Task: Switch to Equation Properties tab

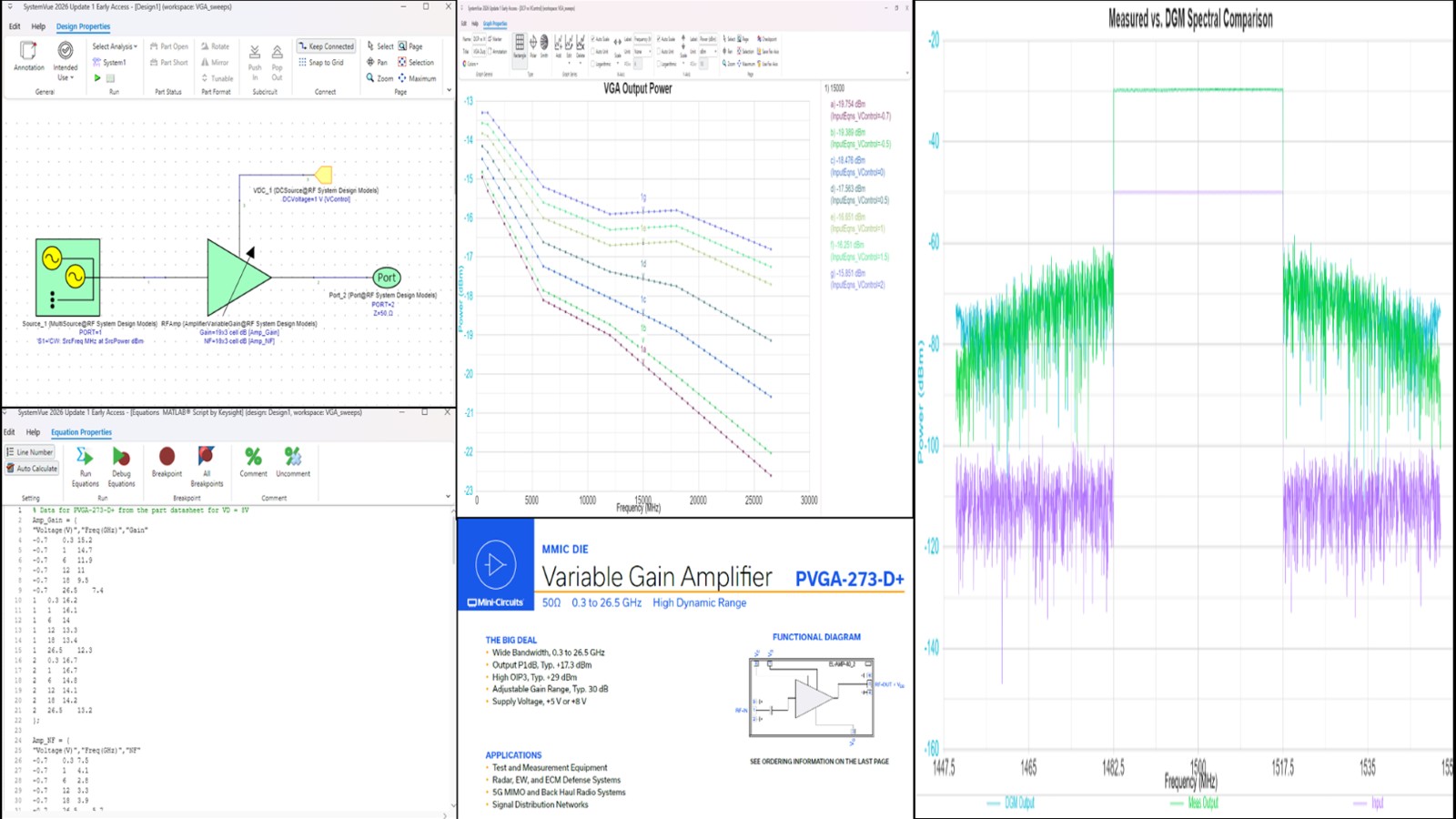Action: point(81,432)
